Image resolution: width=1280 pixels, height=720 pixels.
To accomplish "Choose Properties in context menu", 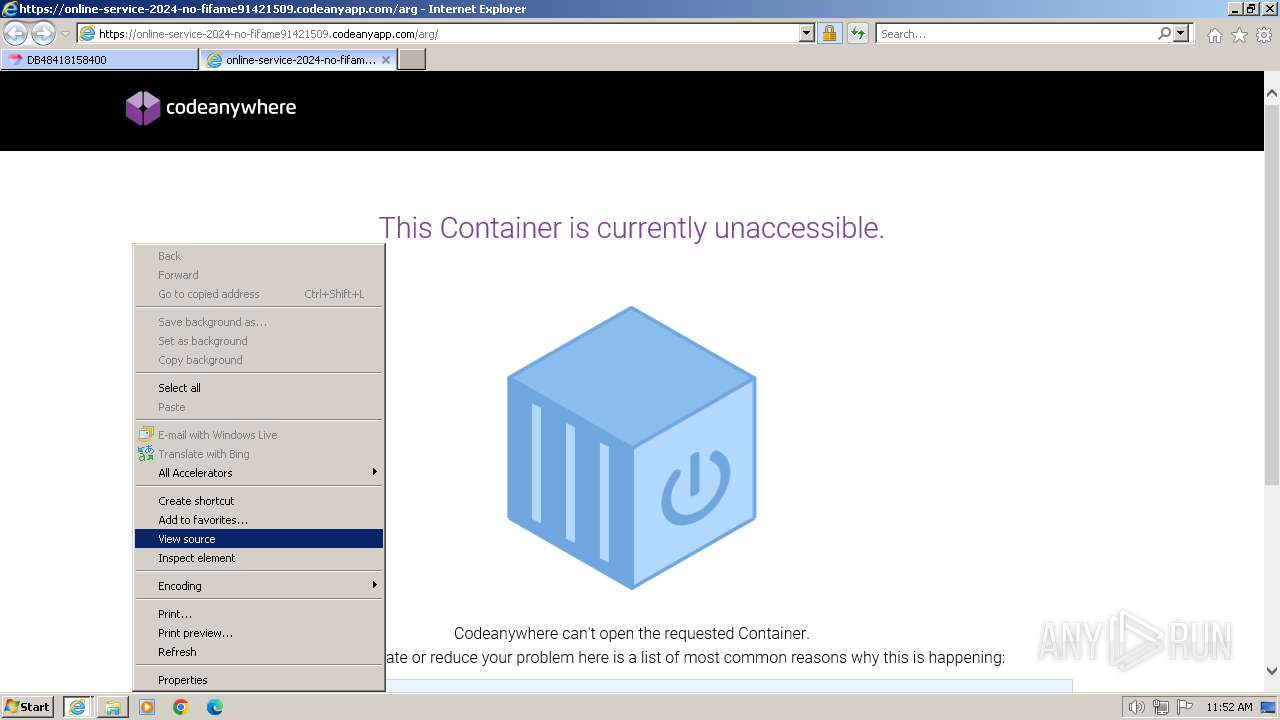I will (x=259, y=680).
